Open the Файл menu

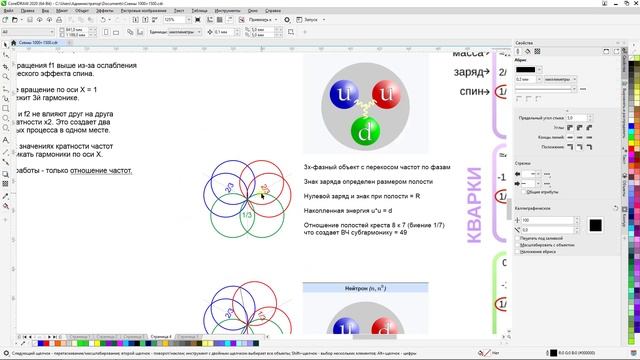point(9,11)
